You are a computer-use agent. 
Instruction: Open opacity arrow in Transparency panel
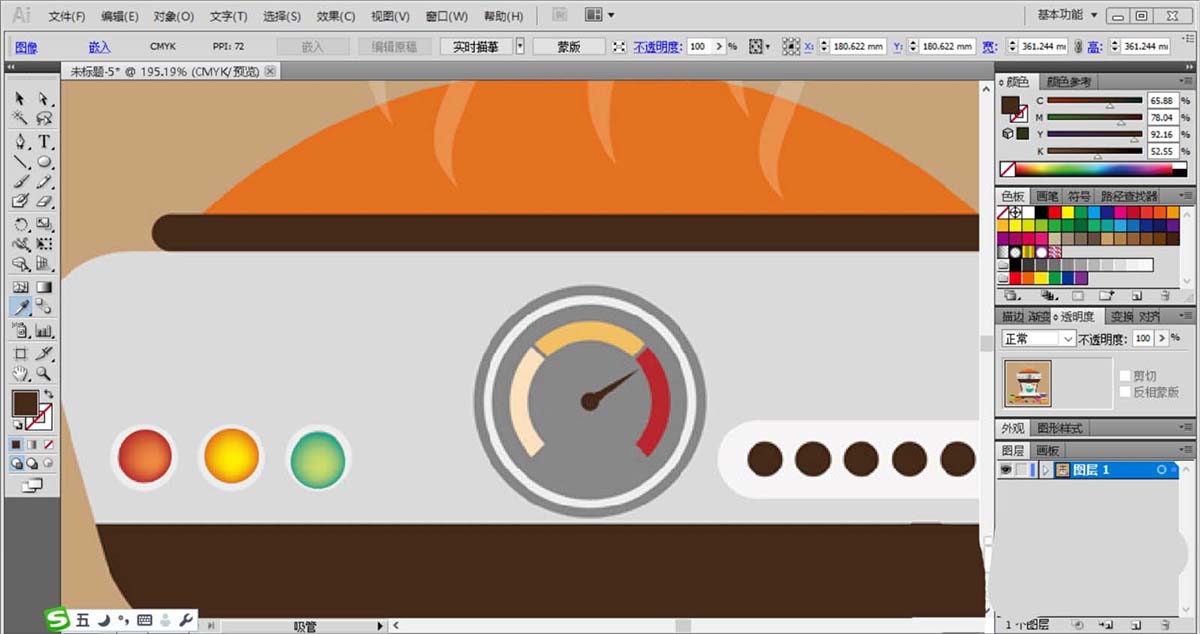coord(1162,339)
